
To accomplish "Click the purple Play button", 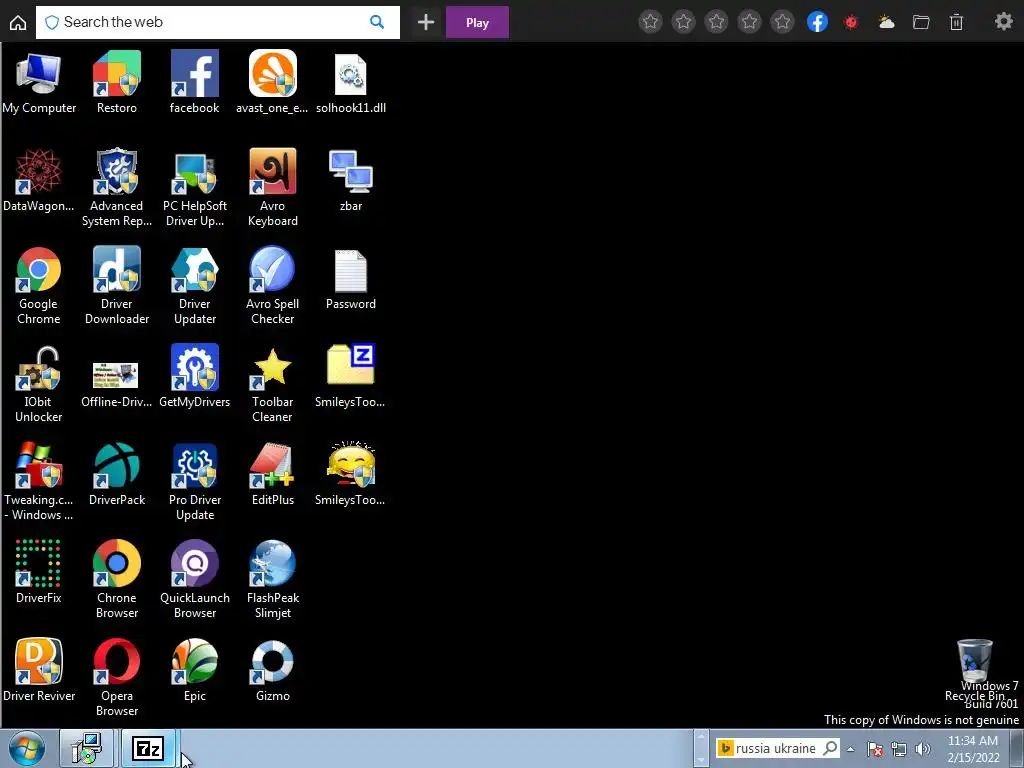I will click(x=477, y=22).
